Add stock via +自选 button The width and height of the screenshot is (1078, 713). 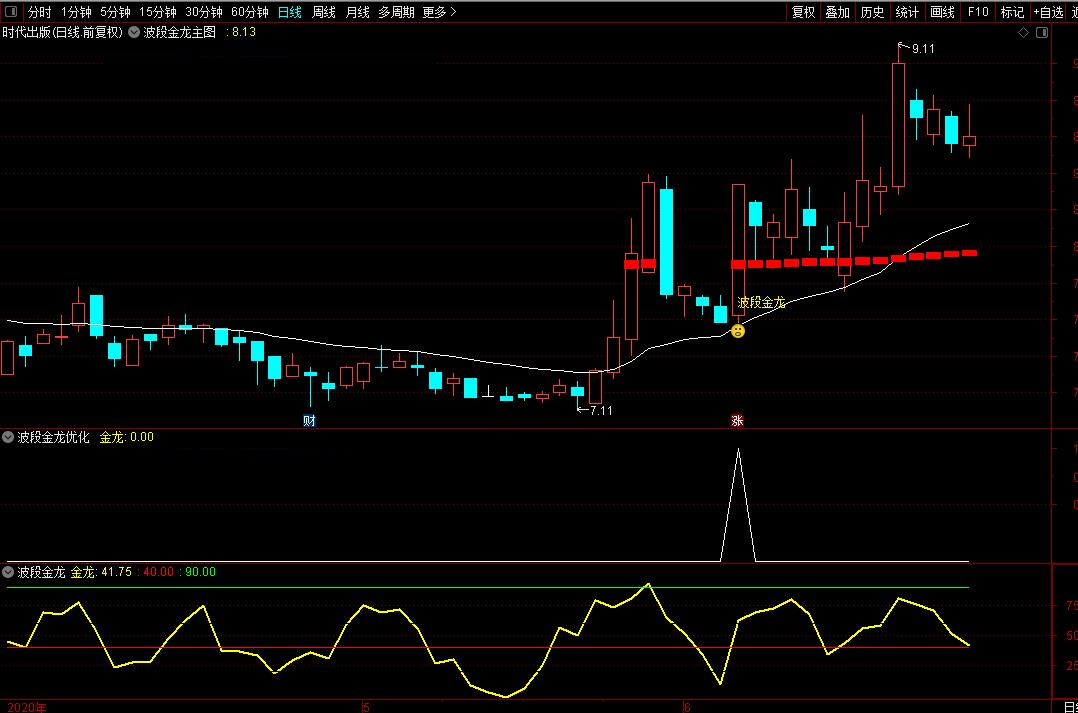(x=1048, y=12)
